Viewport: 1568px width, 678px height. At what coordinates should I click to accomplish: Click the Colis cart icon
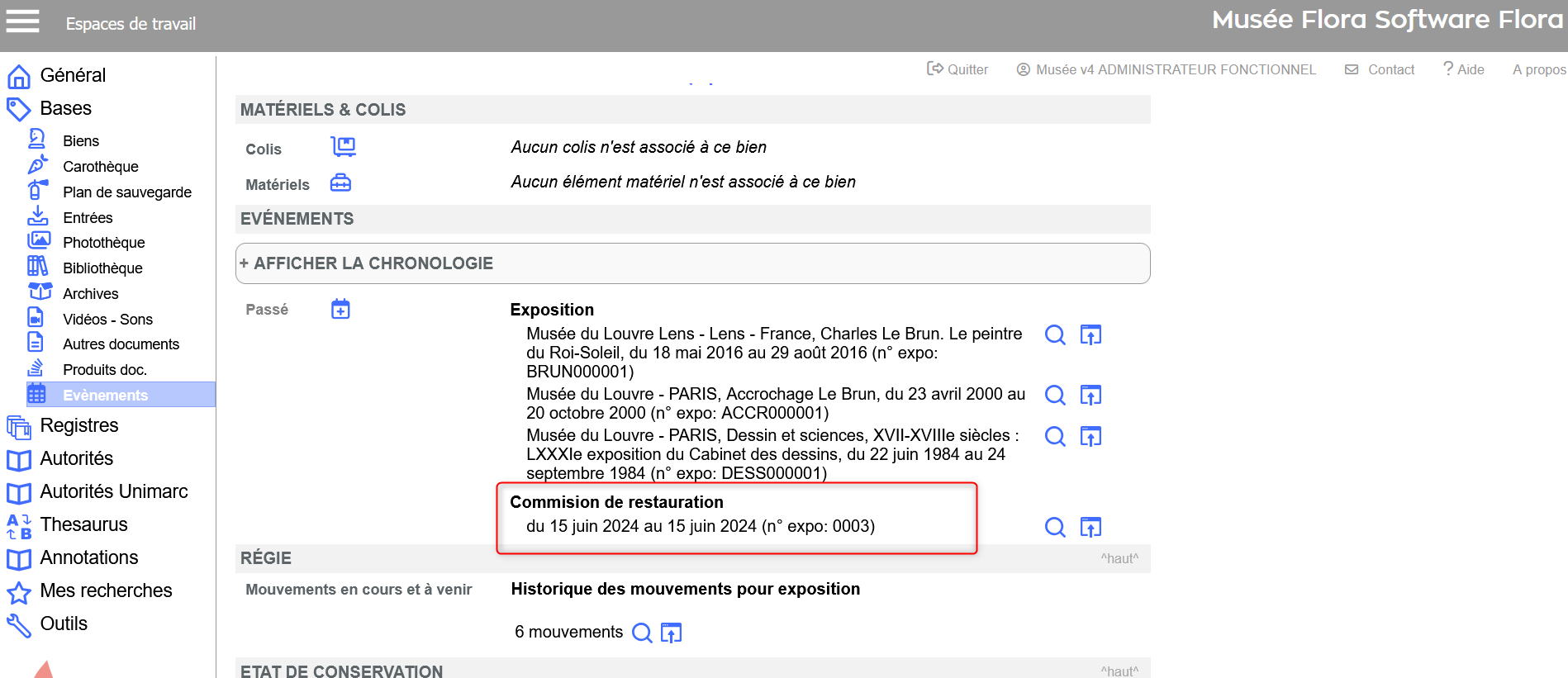click(343, 147)
